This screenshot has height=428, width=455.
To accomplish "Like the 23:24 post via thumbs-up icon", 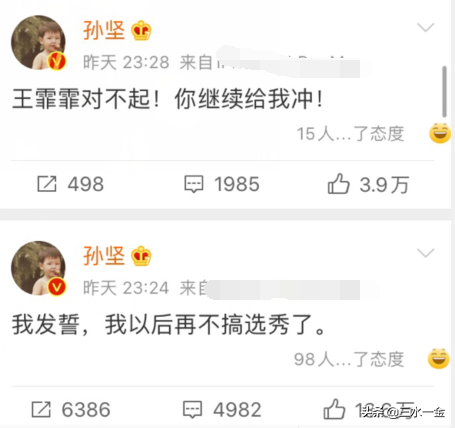I will coord(334,409).
